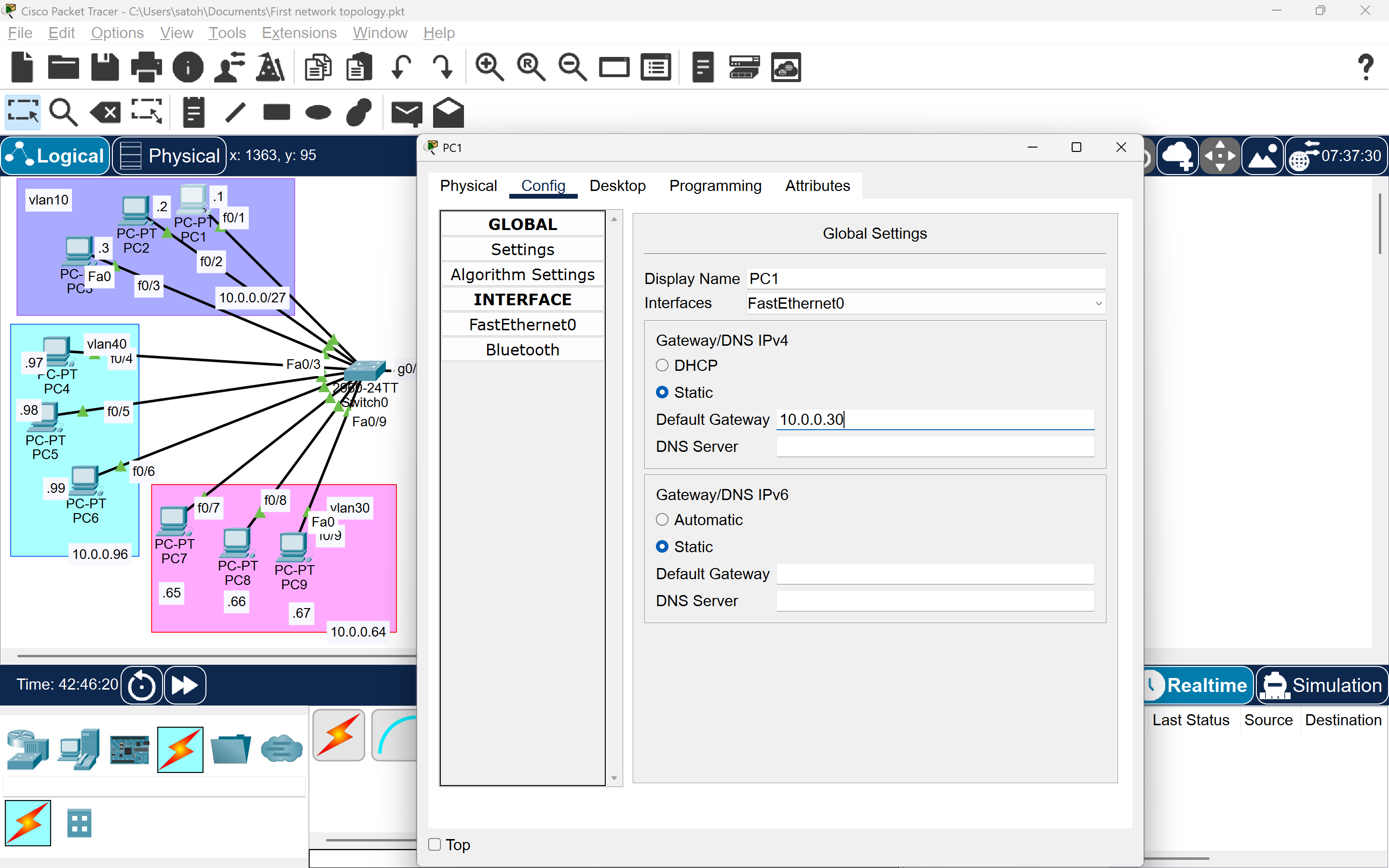The width and height of the screenshot is (1389, 868).
Task: Click the Undo toolbar icon
Action: [402, 67]
